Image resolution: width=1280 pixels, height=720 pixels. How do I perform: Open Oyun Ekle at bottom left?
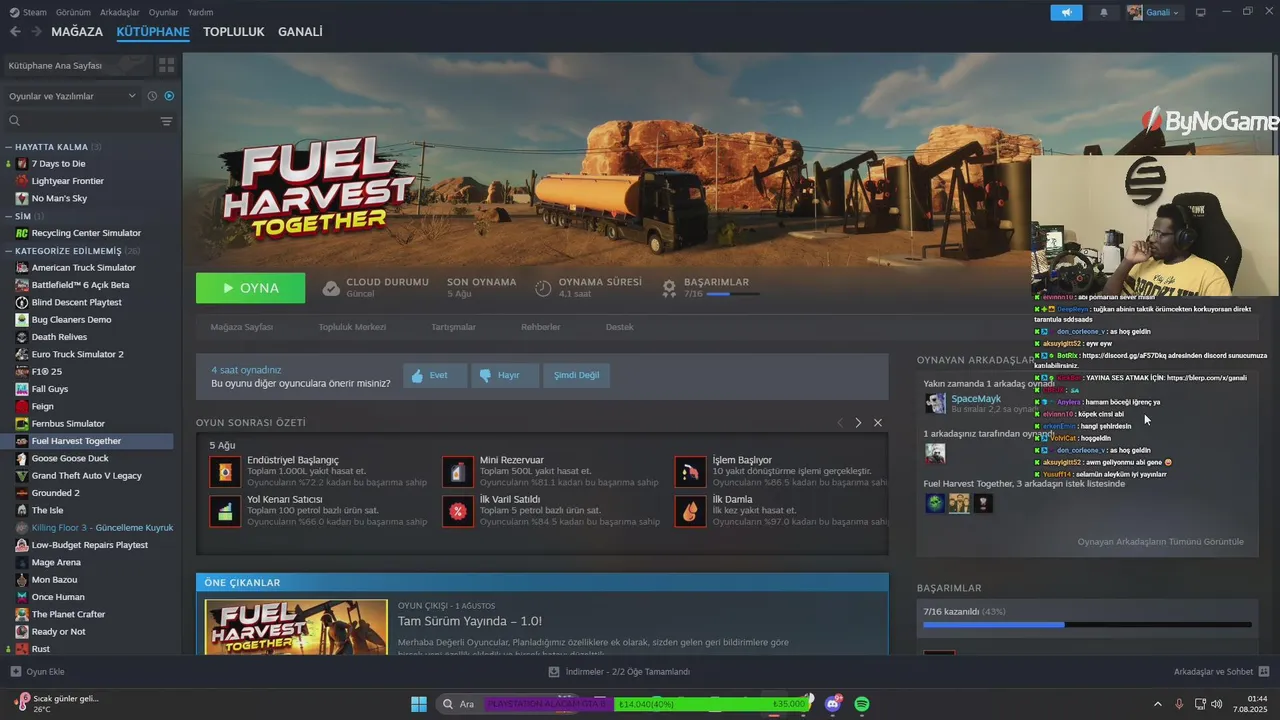(x=38, y=672)
